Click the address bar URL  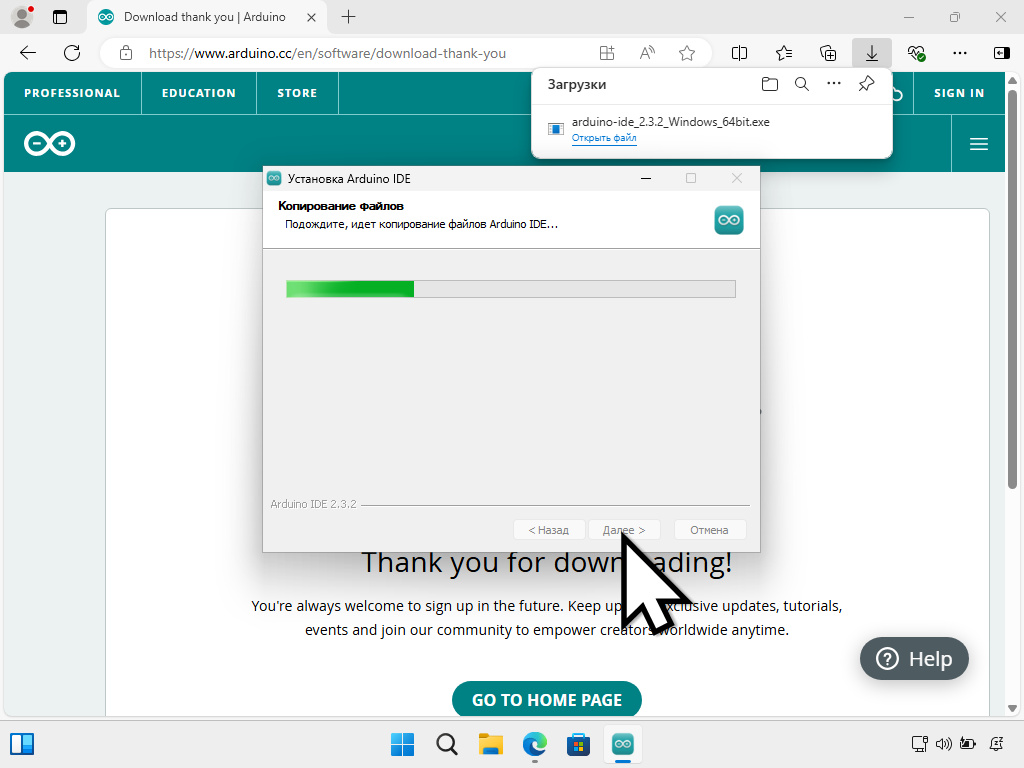pos(327,53)
